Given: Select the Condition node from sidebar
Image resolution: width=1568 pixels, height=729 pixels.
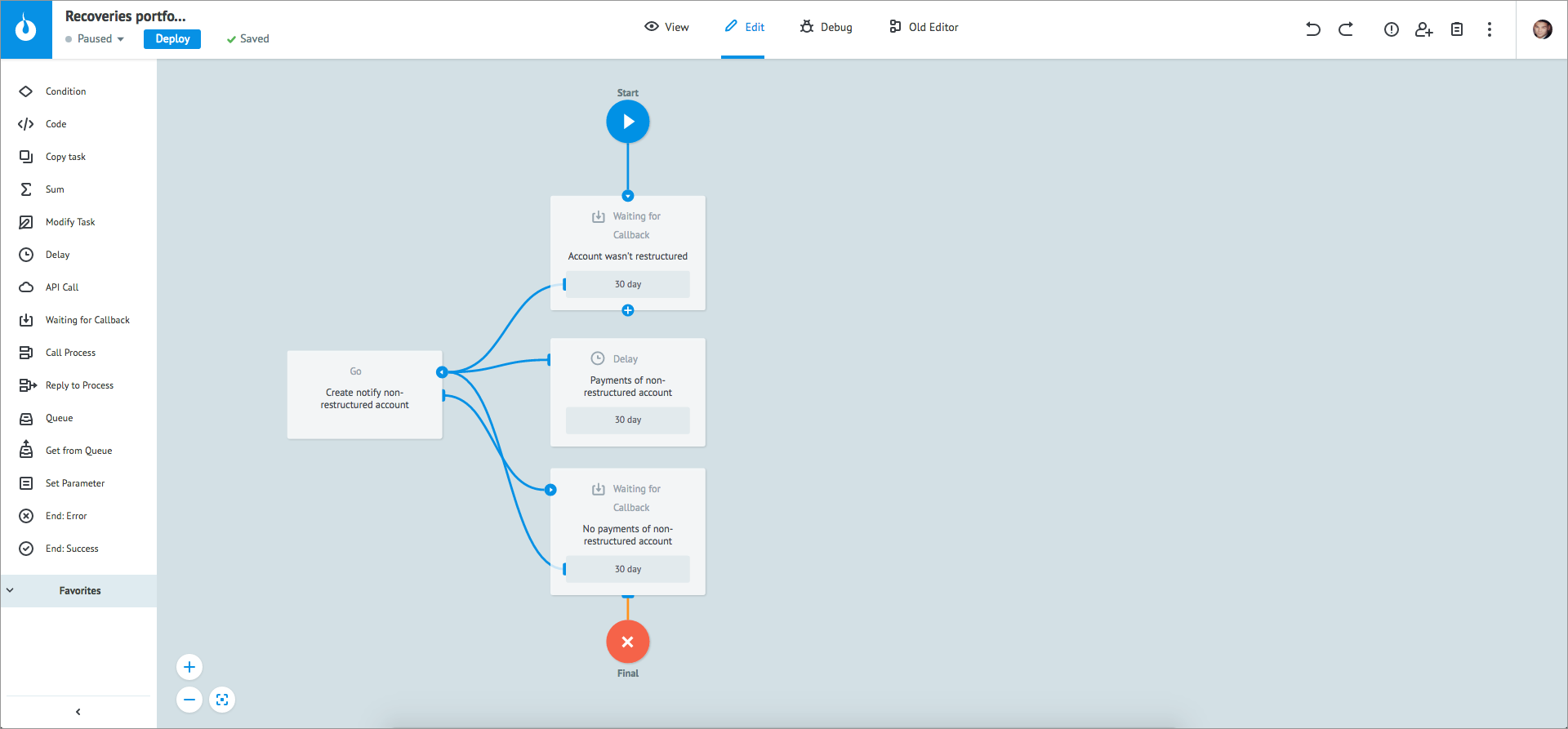Looking at the screenshot, I should [65, 91].
